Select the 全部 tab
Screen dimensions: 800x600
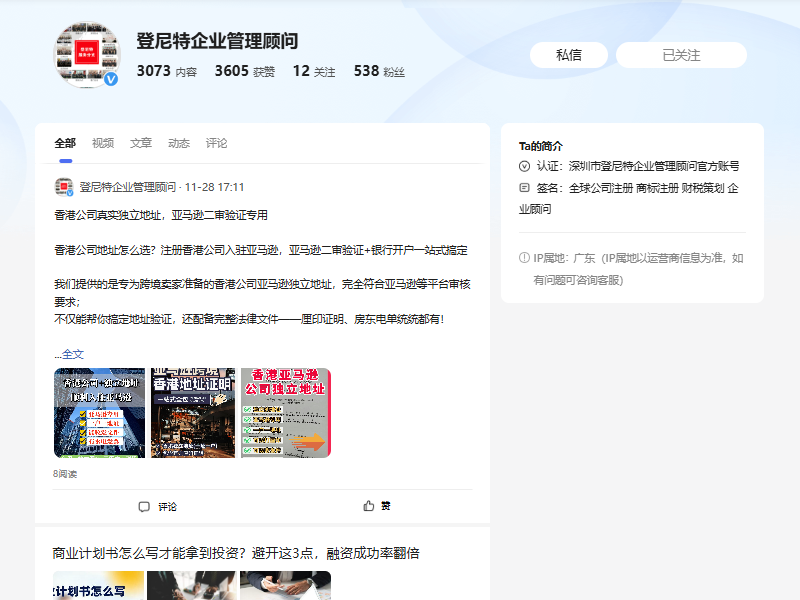[64, 143]
